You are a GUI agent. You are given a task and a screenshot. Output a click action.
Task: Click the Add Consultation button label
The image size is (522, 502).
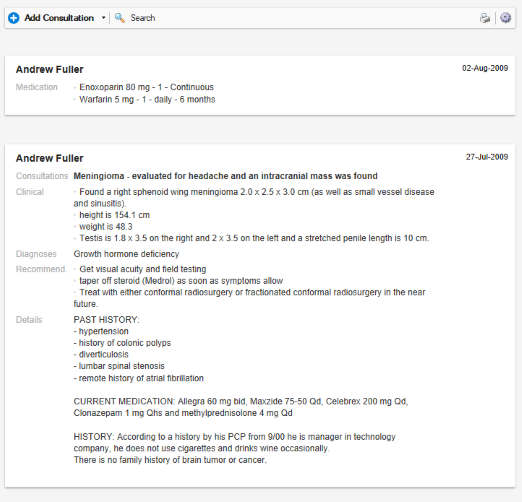[x=59, y=18]
